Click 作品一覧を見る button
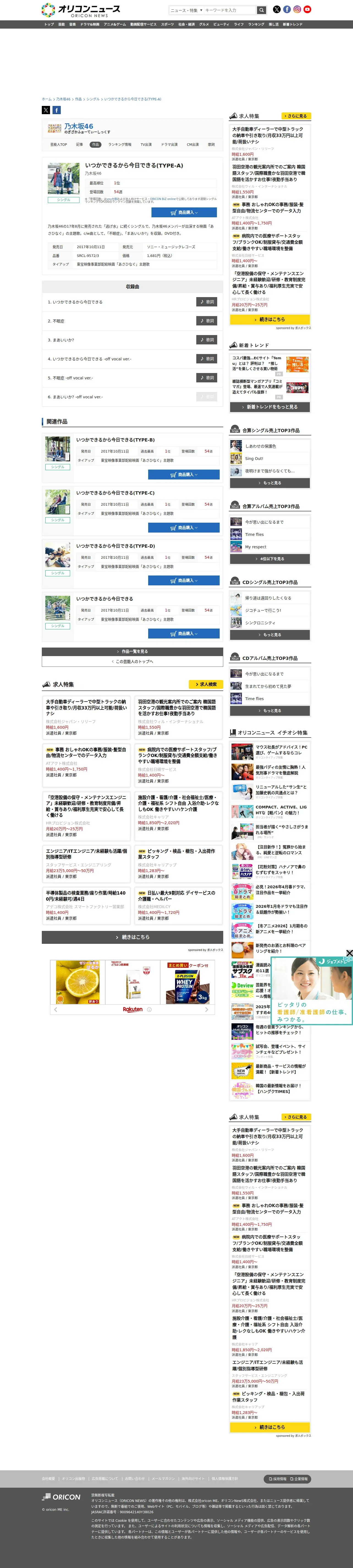The height and width of the screenshot is (1568, 353). pos(133,651)
